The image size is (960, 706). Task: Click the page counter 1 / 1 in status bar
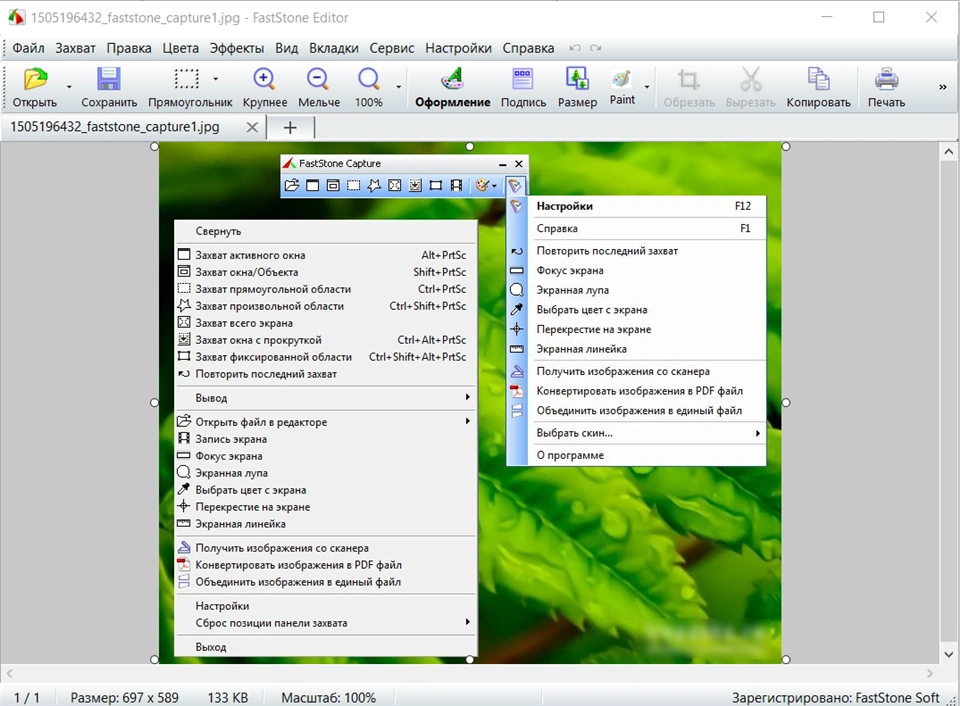click(27, 697)
